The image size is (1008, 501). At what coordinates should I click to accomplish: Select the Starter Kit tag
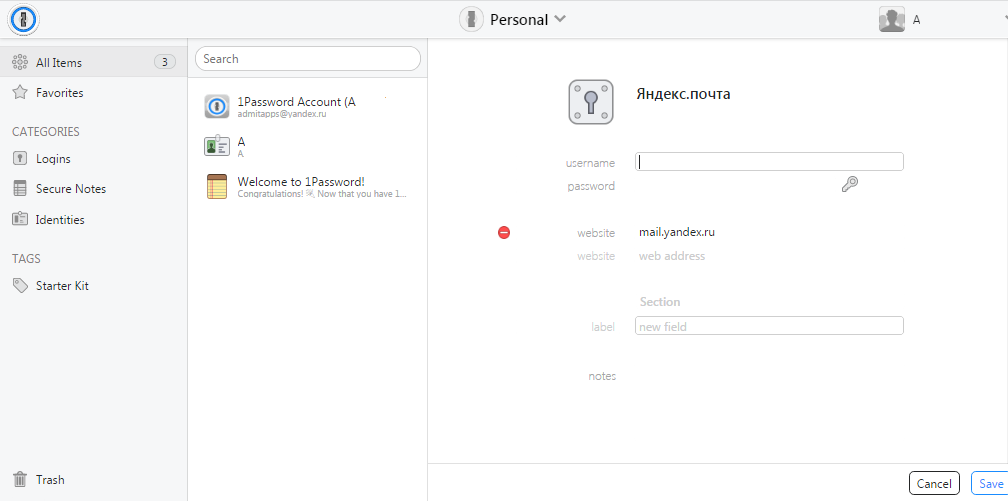click(93, 286)
